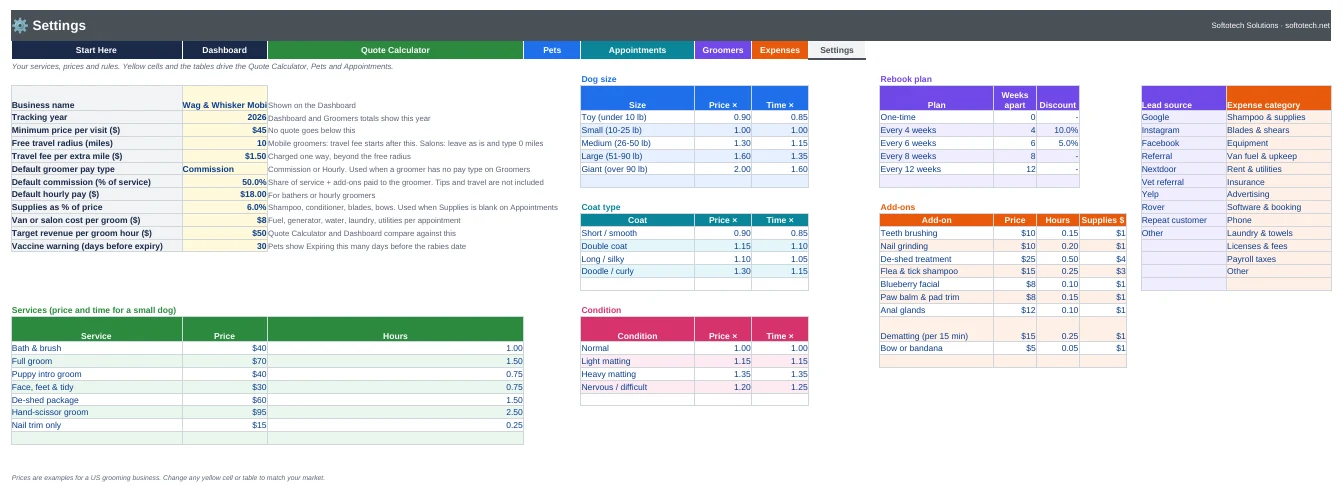Click the Default commission 50.0% cell
The height and width of the screenshot is (492, 1342).
click(225, 182)
